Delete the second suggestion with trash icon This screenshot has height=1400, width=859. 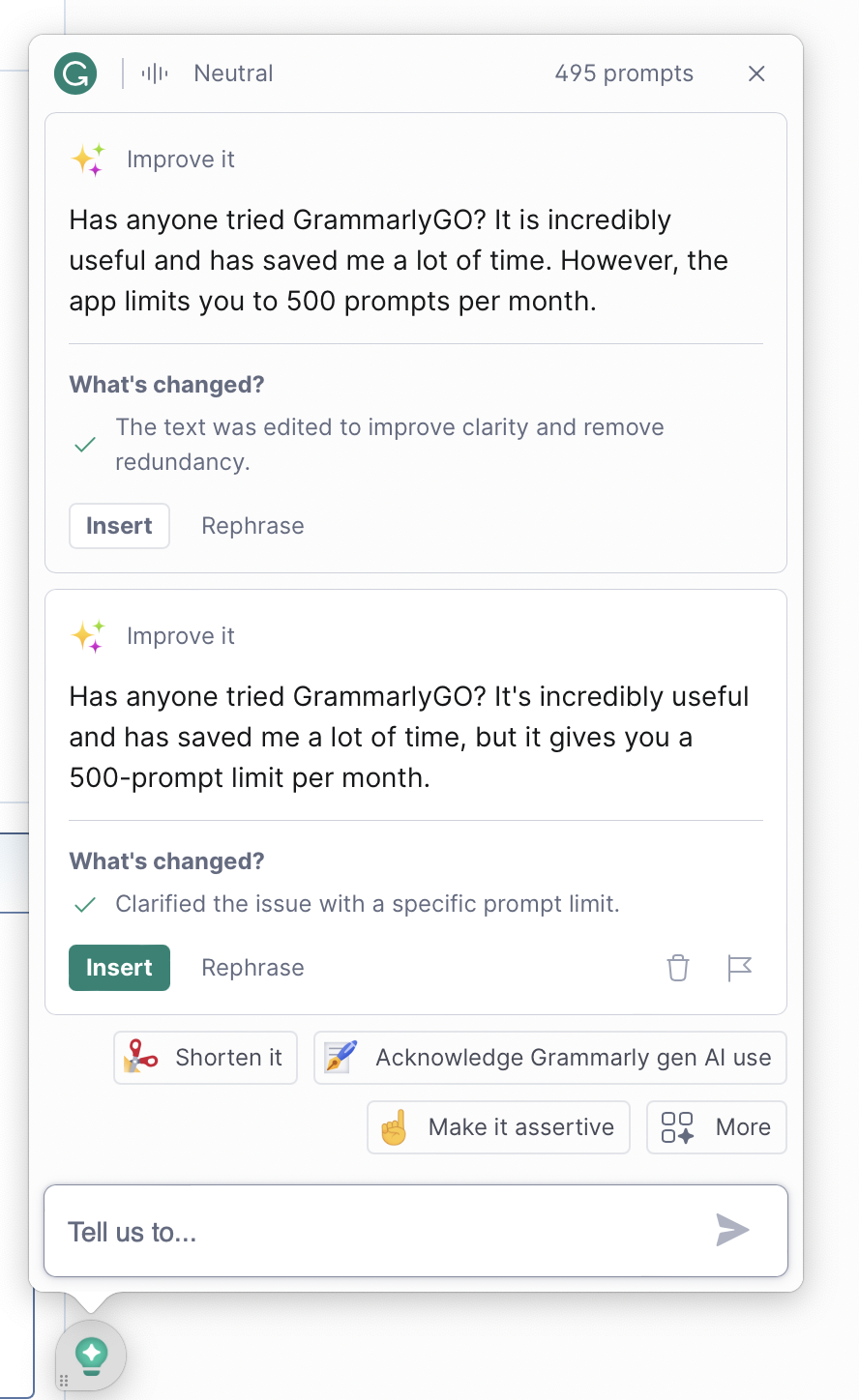678,968
